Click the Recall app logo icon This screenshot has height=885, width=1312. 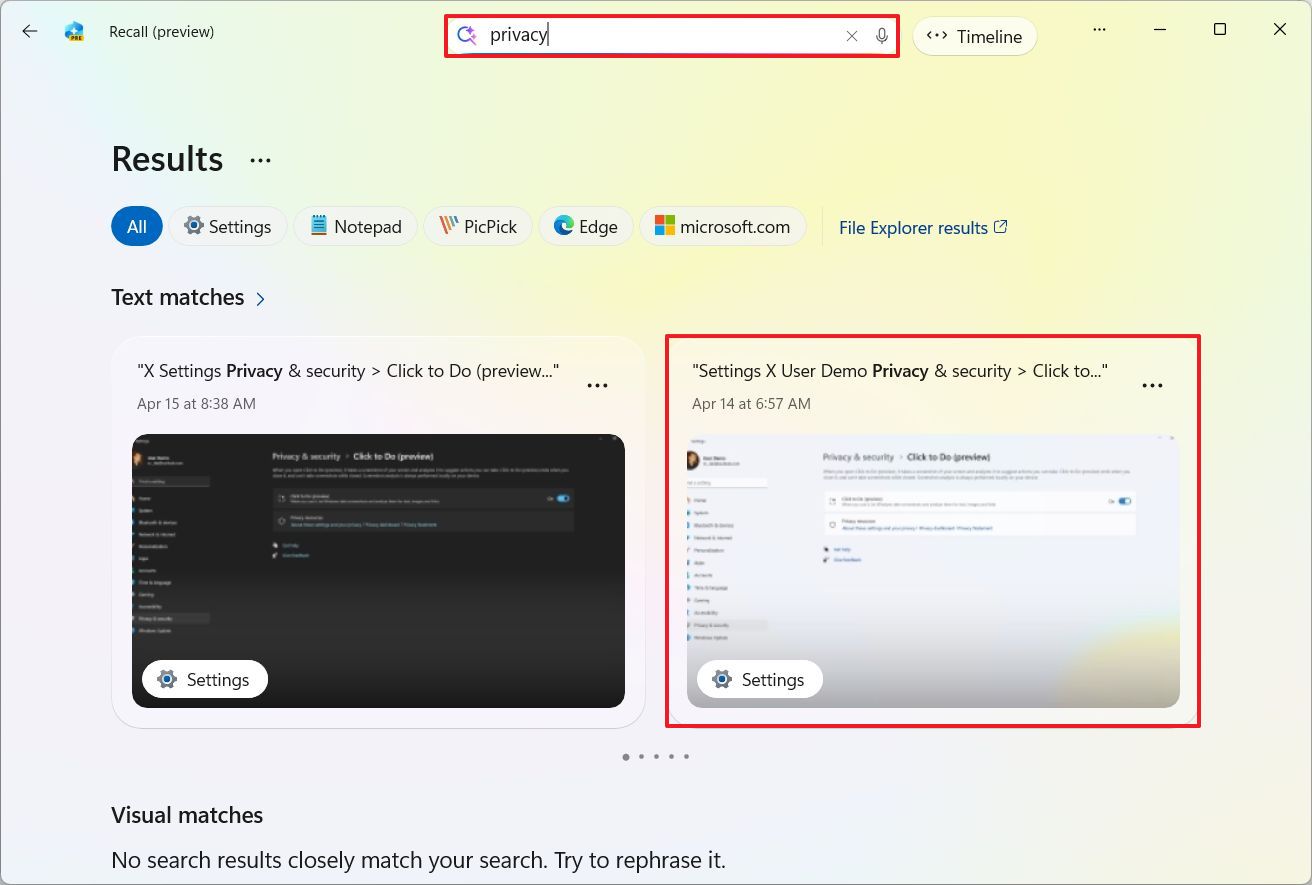click(x=74, y=31)
